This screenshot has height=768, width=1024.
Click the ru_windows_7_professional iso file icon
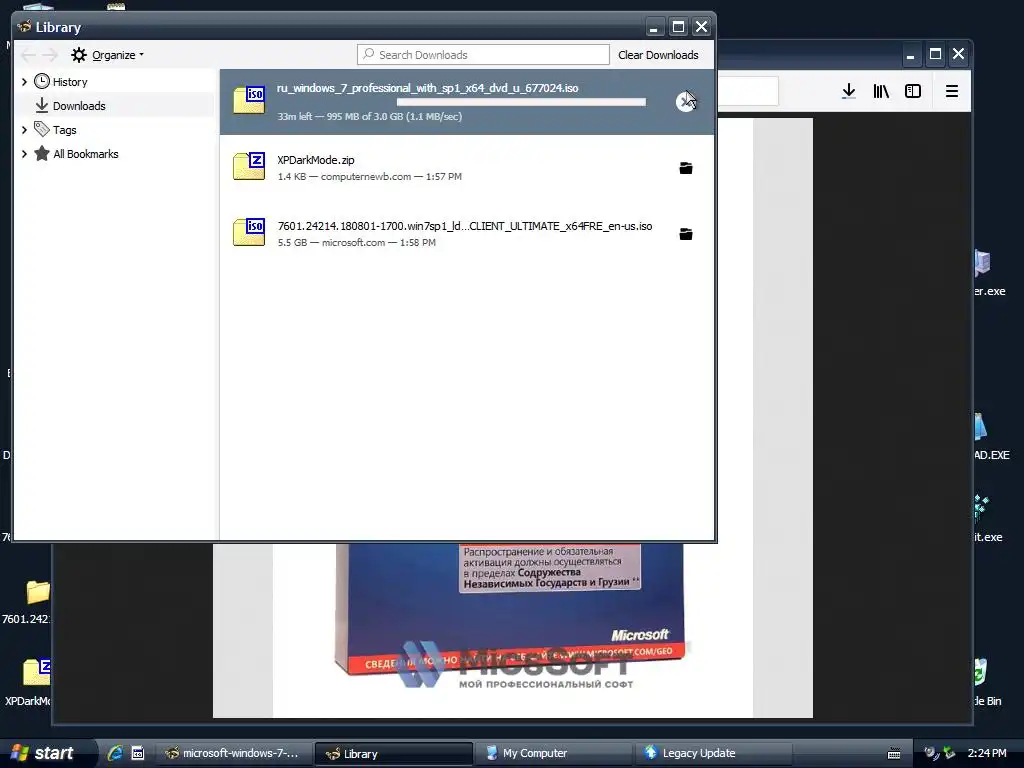click(249, 101)
